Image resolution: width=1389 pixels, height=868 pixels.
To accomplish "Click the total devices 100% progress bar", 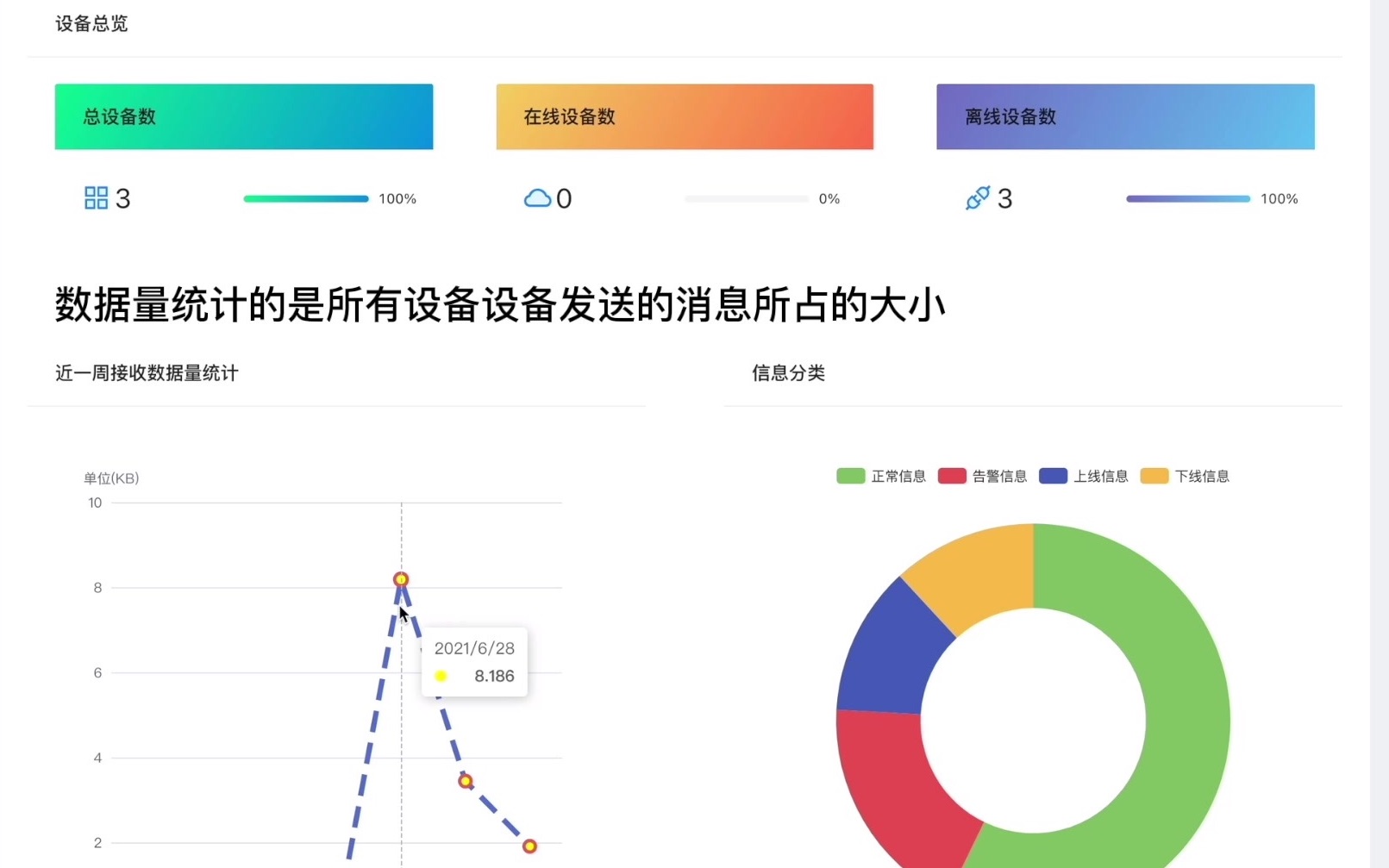I will click(x=306, y=199).
